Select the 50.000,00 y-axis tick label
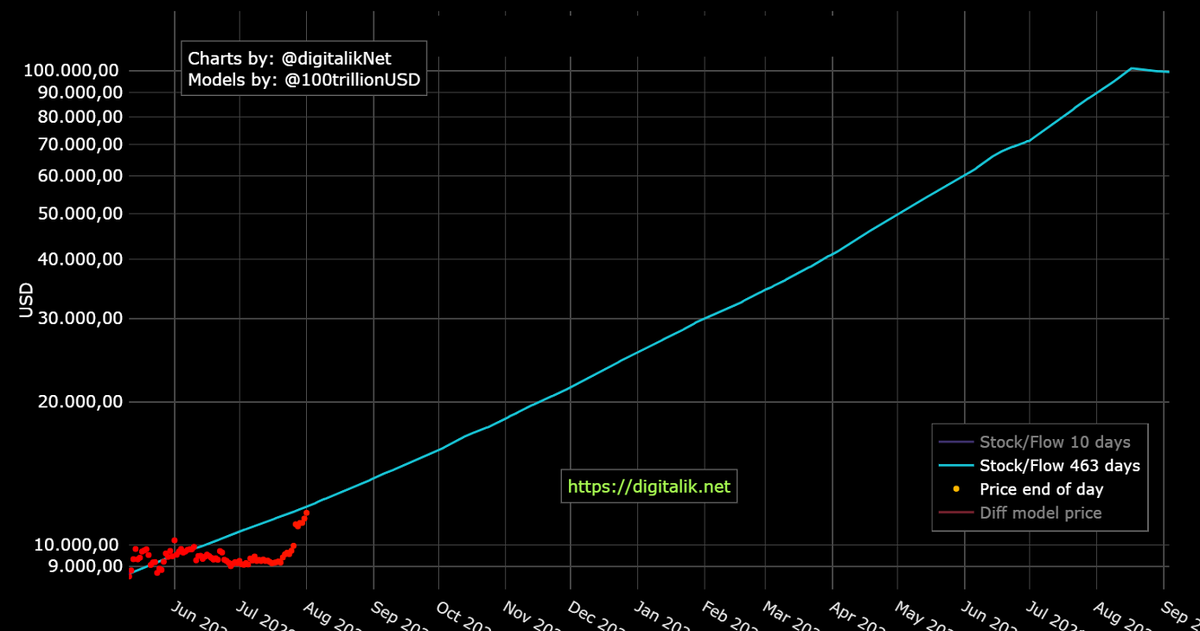The width and height of the screenshot is (1200, 631). tap(82, 213)
